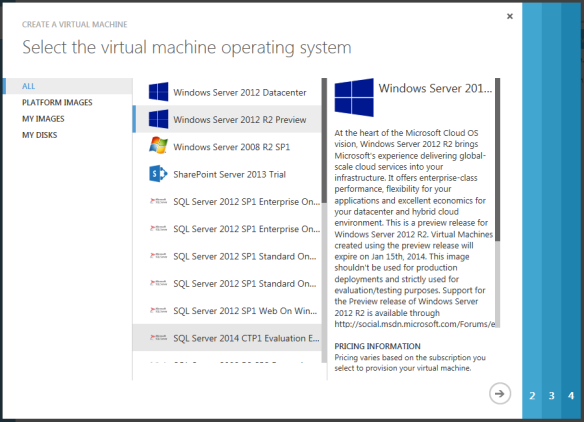Click the OS image list scrollbar thumb
This screenshot has height=422, width=584.
click(324, 140)
